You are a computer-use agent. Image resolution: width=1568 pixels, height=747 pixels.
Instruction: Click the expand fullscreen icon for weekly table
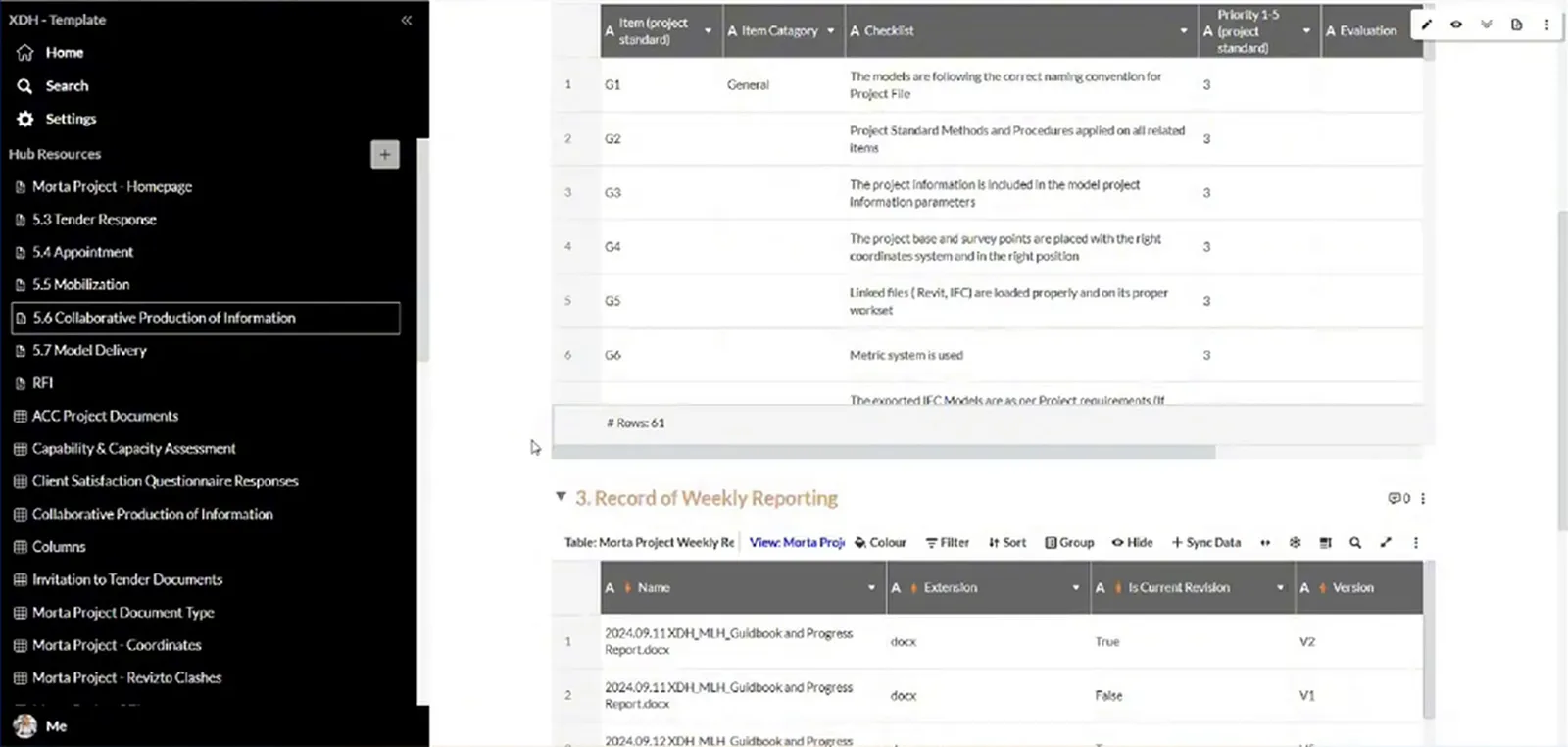1386,542
